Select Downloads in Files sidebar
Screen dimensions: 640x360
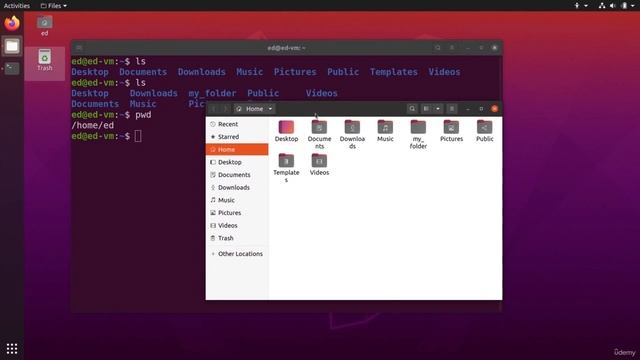(x=237, y=187)
